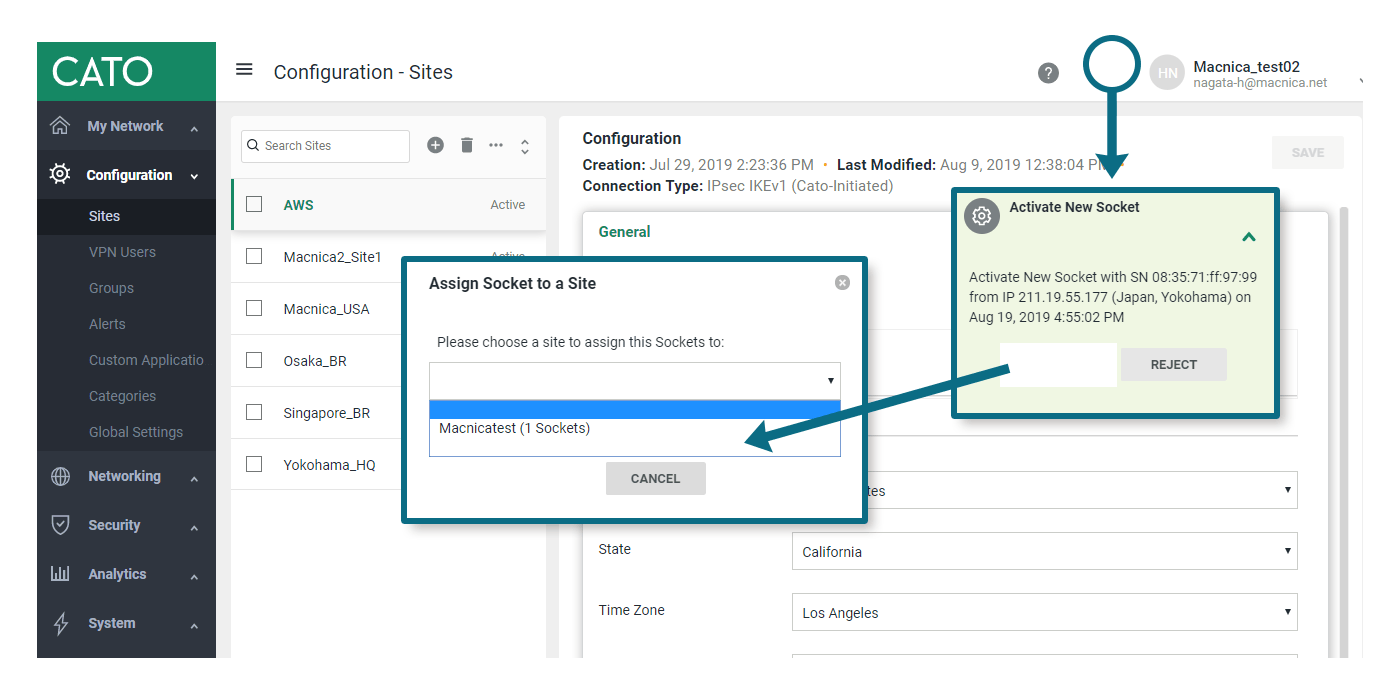
Task: Open Groups in sidebar
Action: [x=111, y=288]
